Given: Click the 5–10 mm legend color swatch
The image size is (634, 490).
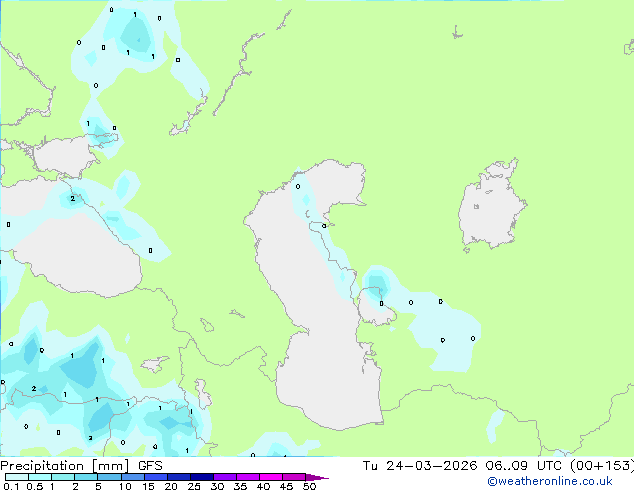Looking at the screenshot, I should coord(109,477).
